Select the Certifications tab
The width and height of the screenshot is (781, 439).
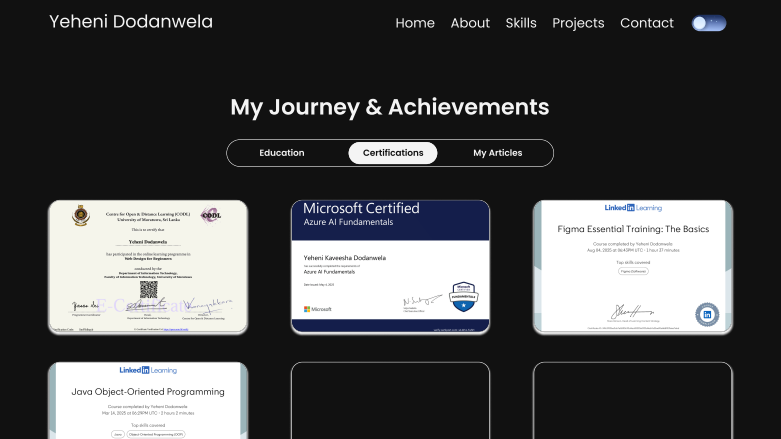[393, 153]
